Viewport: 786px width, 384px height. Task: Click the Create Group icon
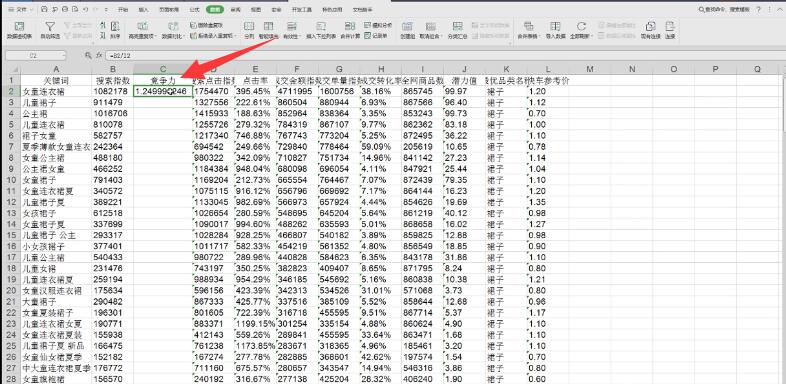click(x=408, y=30)
